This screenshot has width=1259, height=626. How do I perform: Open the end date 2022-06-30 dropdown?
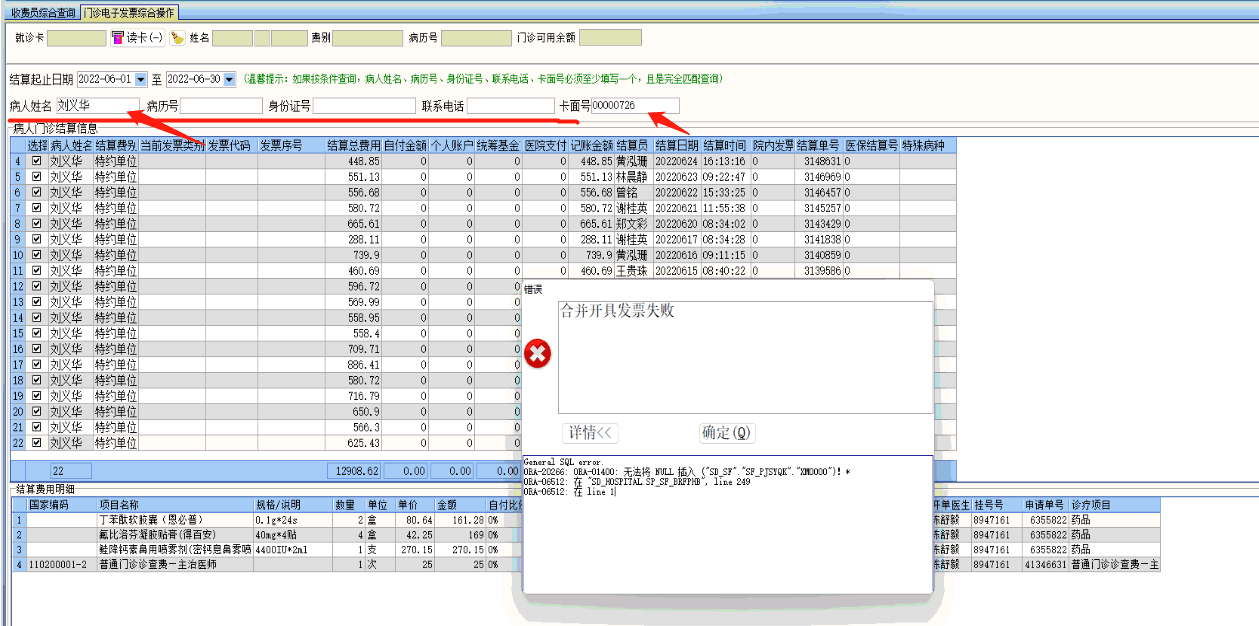pyautogui.click(x=230, y=79)
